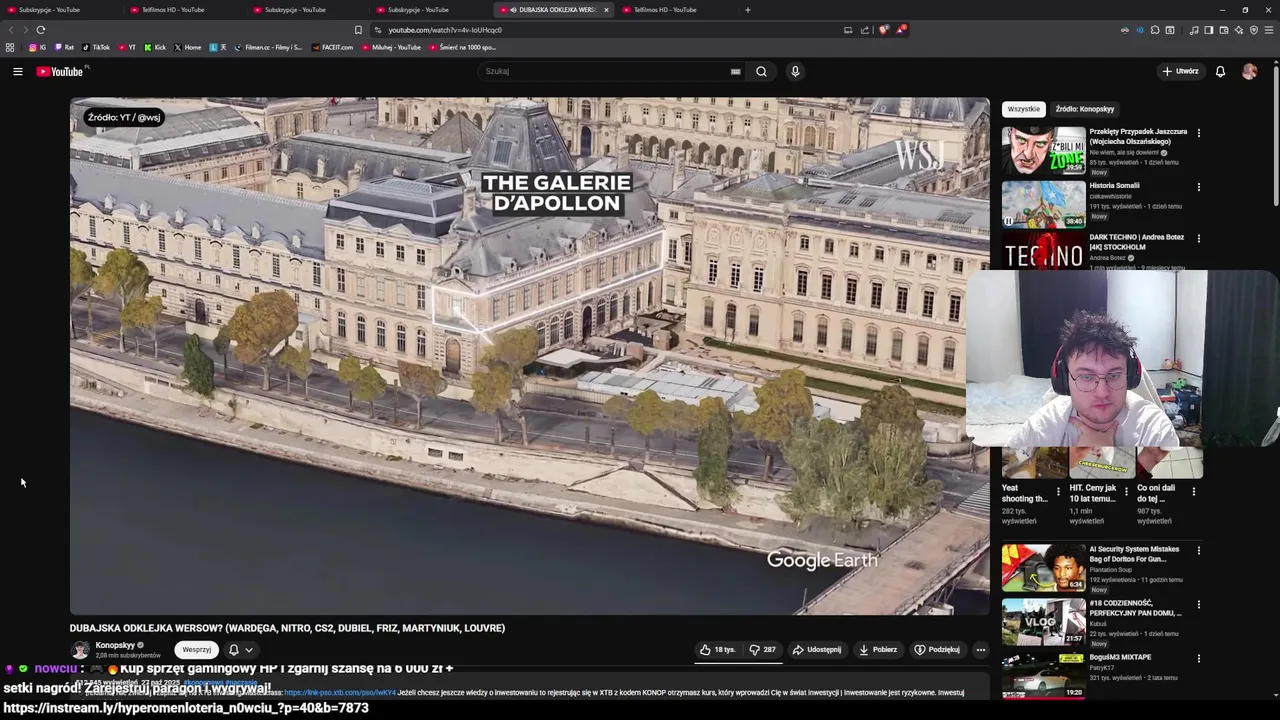The width and height of the screenshot is (1280, 720).
Task: Open a new browser tab
Action: 747,10
